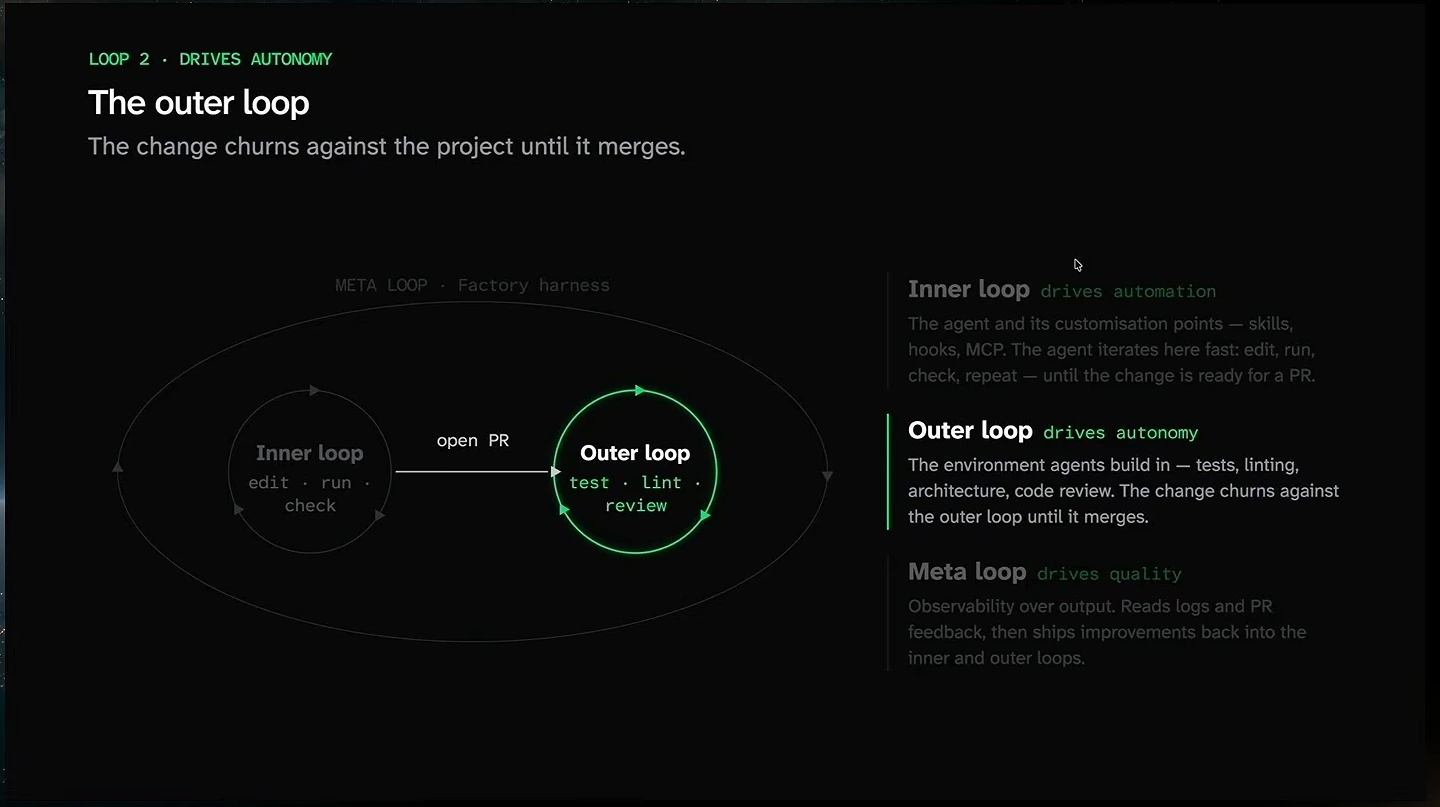Select the Meta loop heading in the sidebar
The width and height of the screenshot is (1440, 807).
(967, 572)
